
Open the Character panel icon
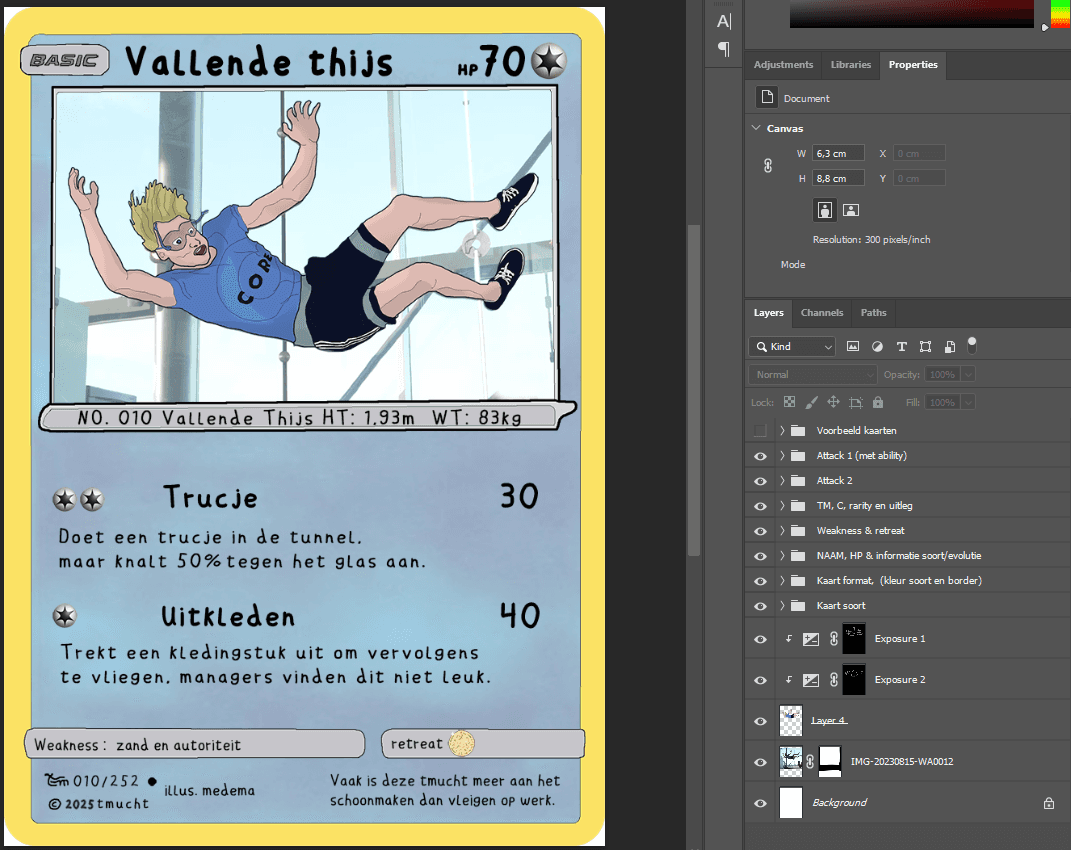click(724, 22)
